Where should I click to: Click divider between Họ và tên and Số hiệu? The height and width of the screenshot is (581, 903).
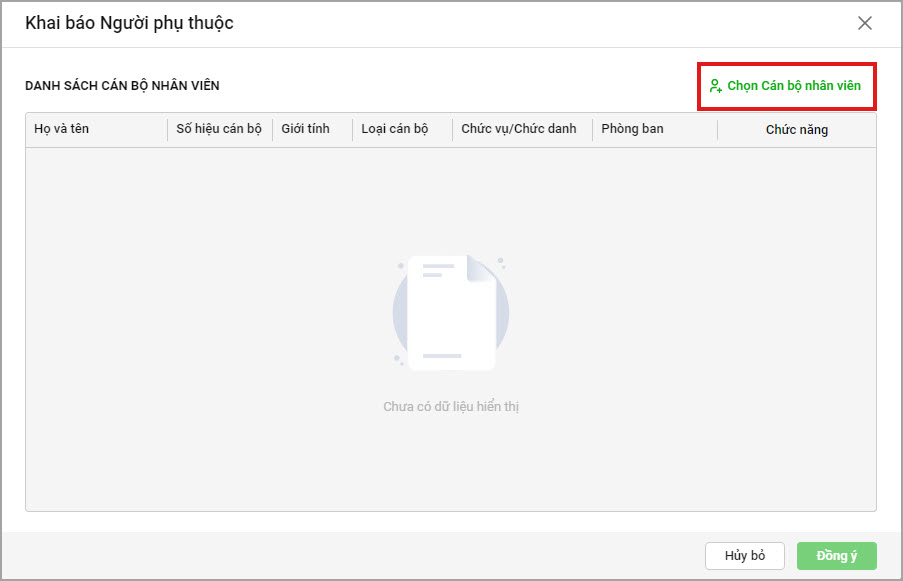pyautogui.click(x=168, y=130)
